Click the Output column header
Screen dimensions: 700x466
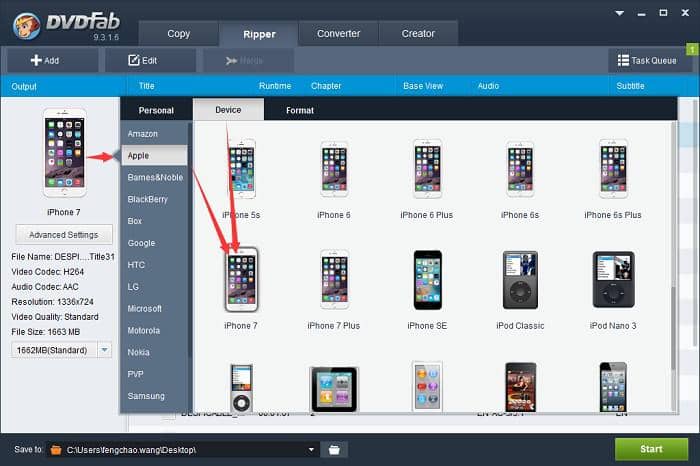click(24, 86)
